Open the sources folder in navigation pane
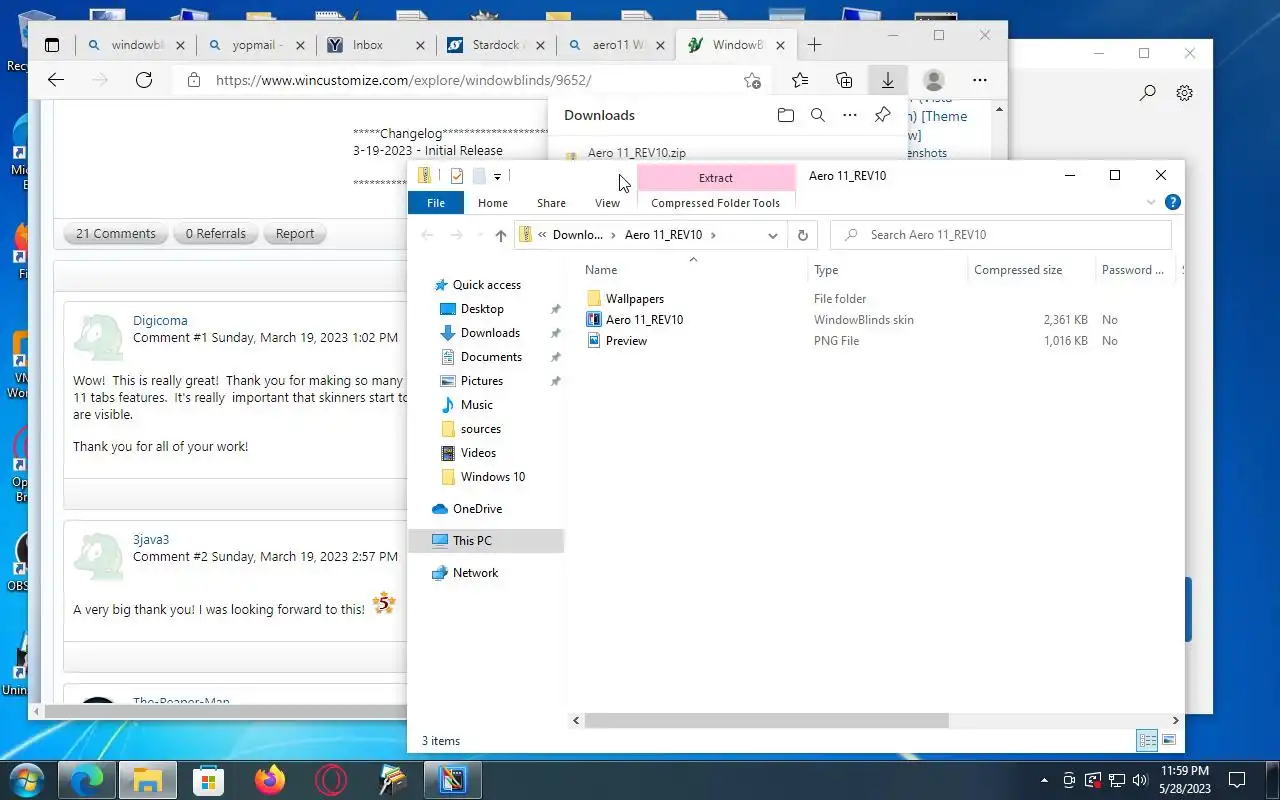The image size is (1280, 800). coord(480,429)
